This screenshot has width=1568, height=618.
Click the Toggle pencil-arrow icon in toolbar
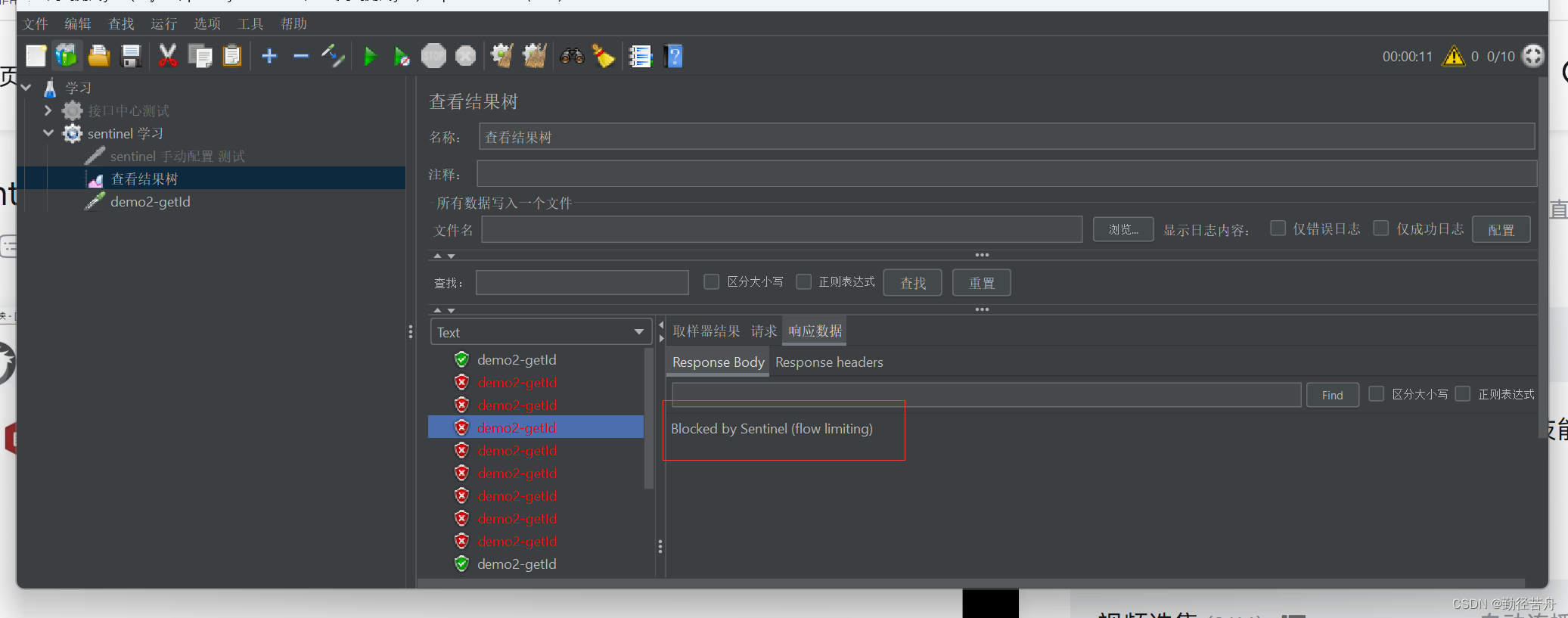(x=333, y=56)
